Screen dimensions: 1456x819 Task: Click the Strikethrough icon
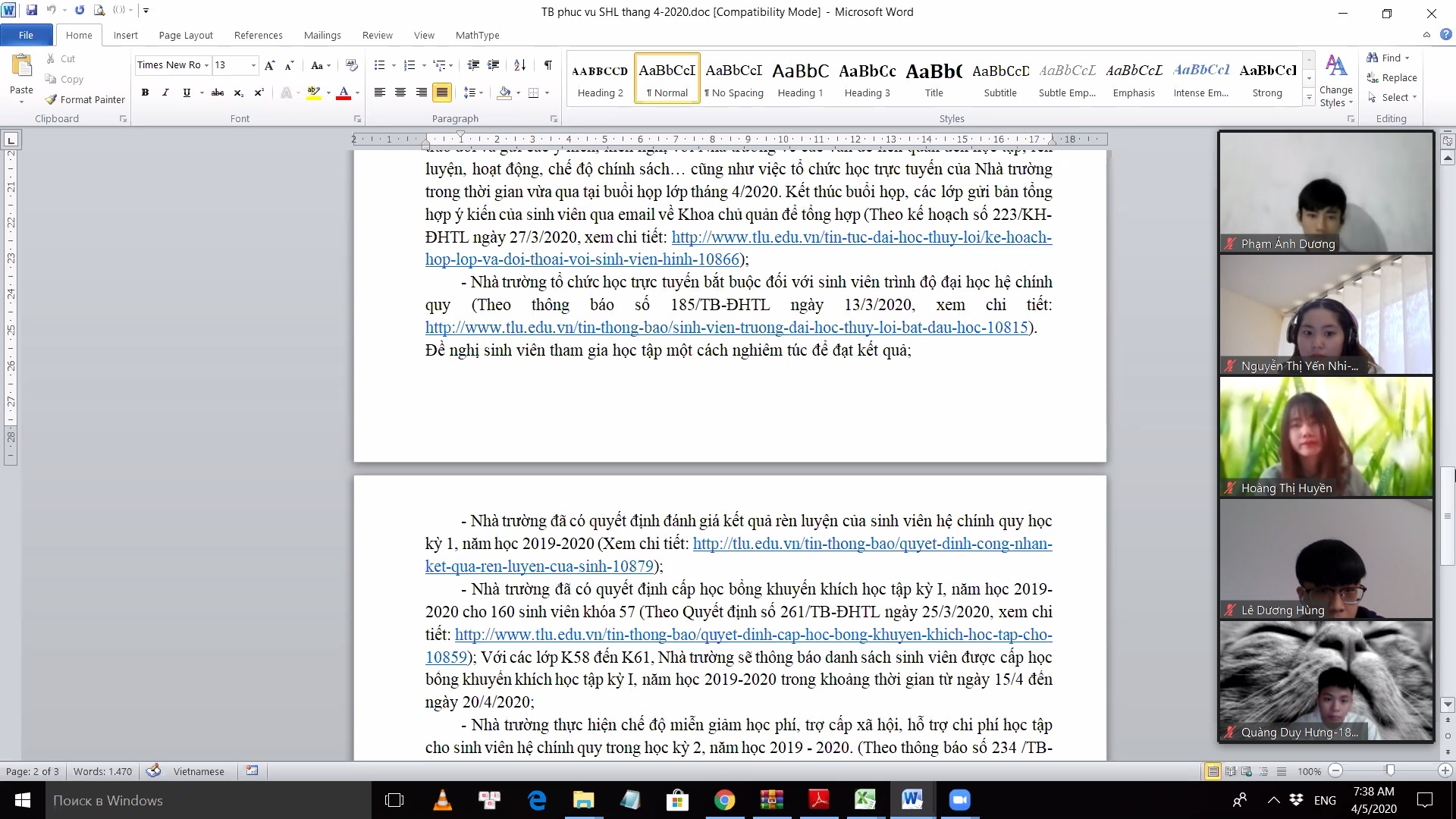pyautogui.click(x=218, y=93)
